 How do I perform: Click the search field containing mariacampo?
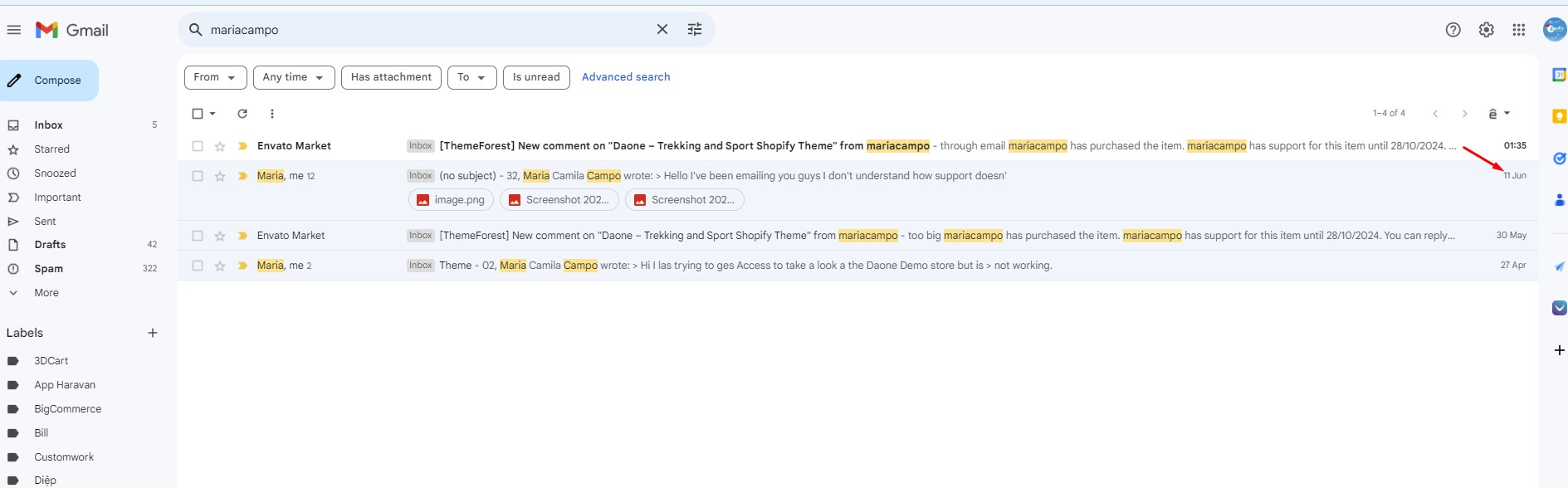pos(427,30)
